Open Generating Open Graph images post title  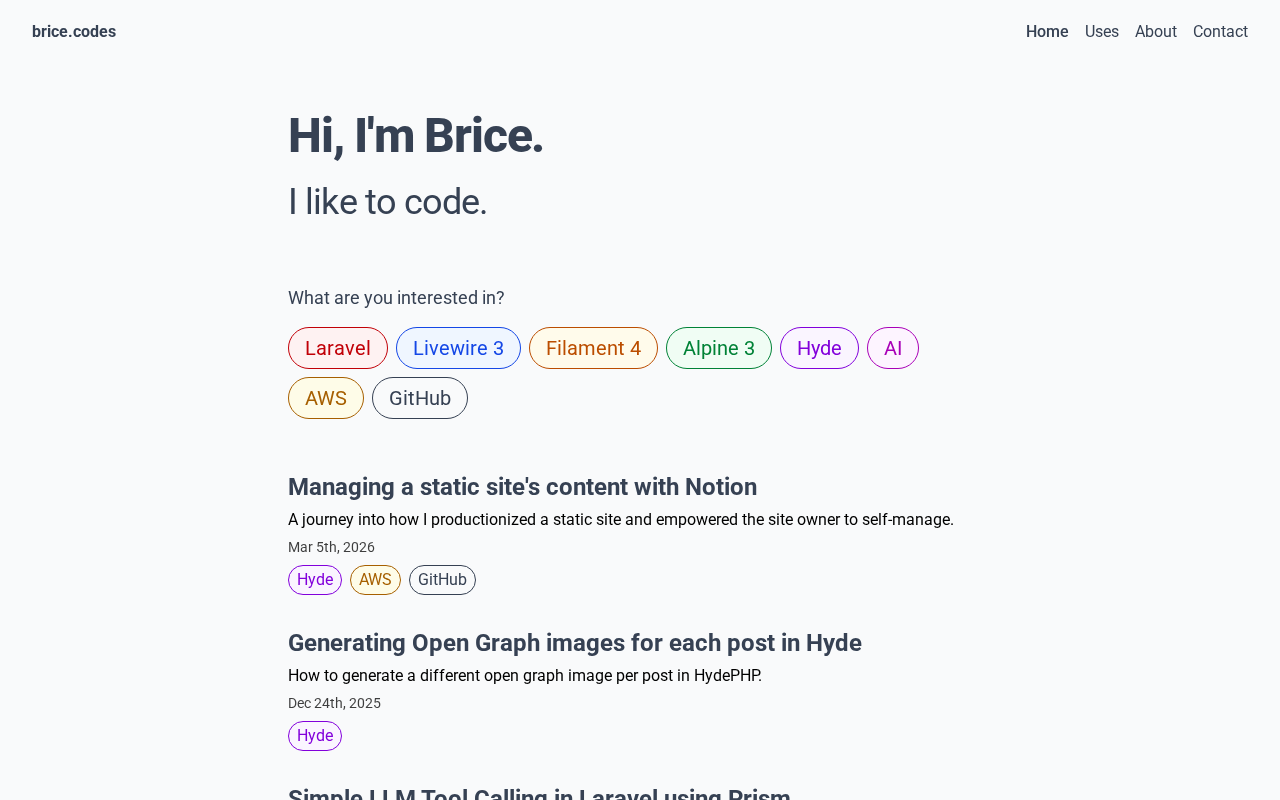click(575, 643)
